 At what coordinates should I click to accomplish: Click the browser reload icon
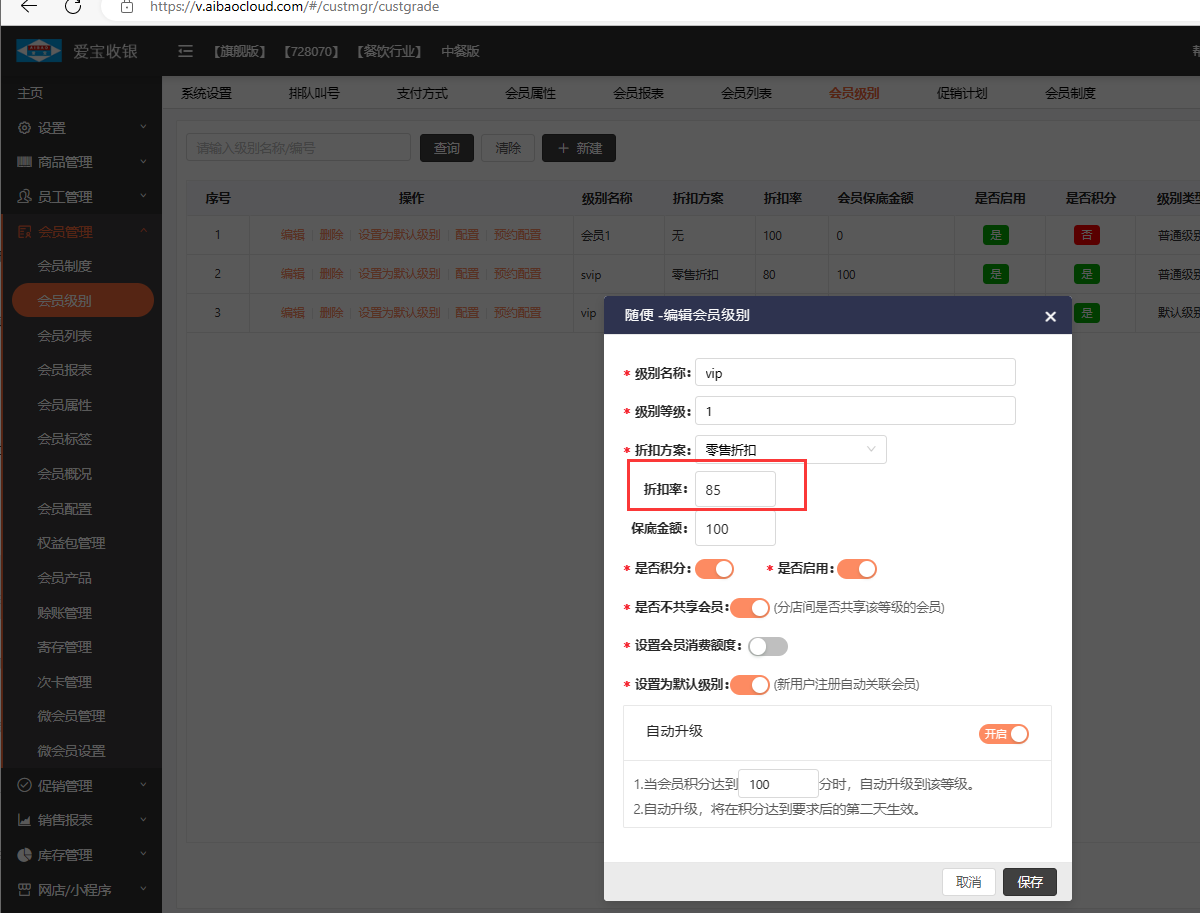click(x=72, y=7)
